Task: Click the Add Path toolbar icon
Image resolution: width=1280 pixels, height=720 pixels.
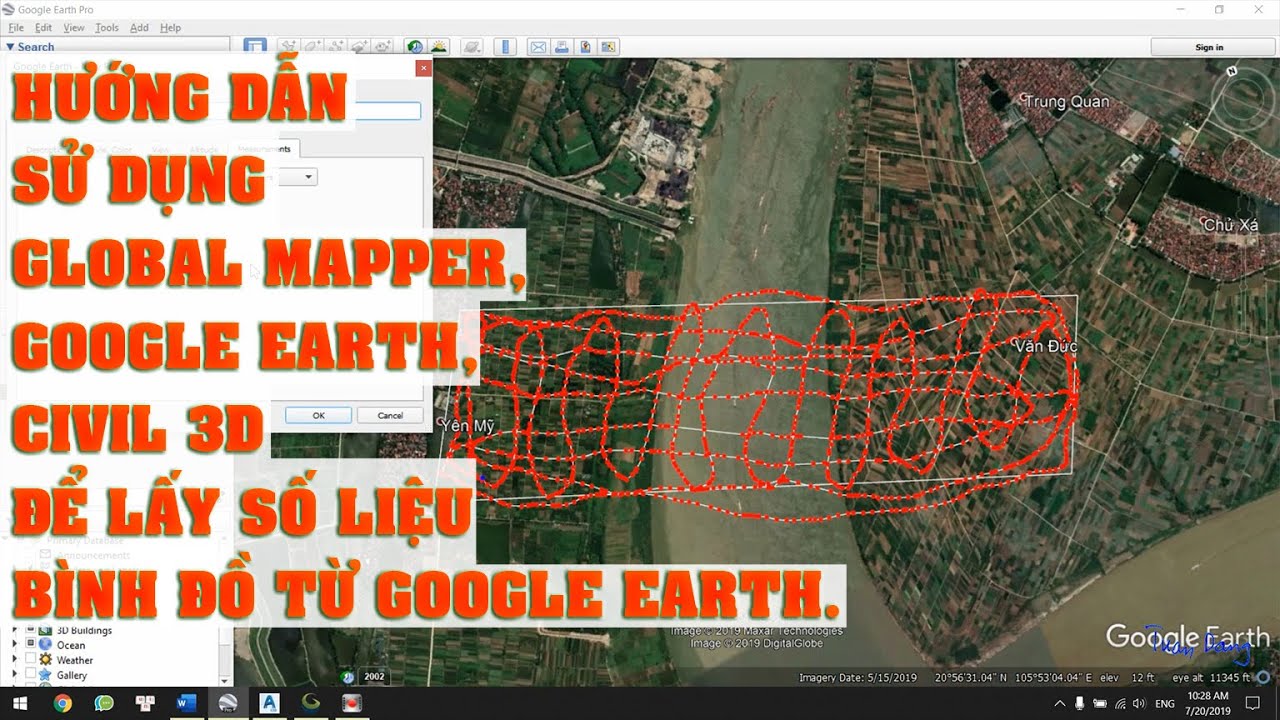Action: tap(335, 47)
